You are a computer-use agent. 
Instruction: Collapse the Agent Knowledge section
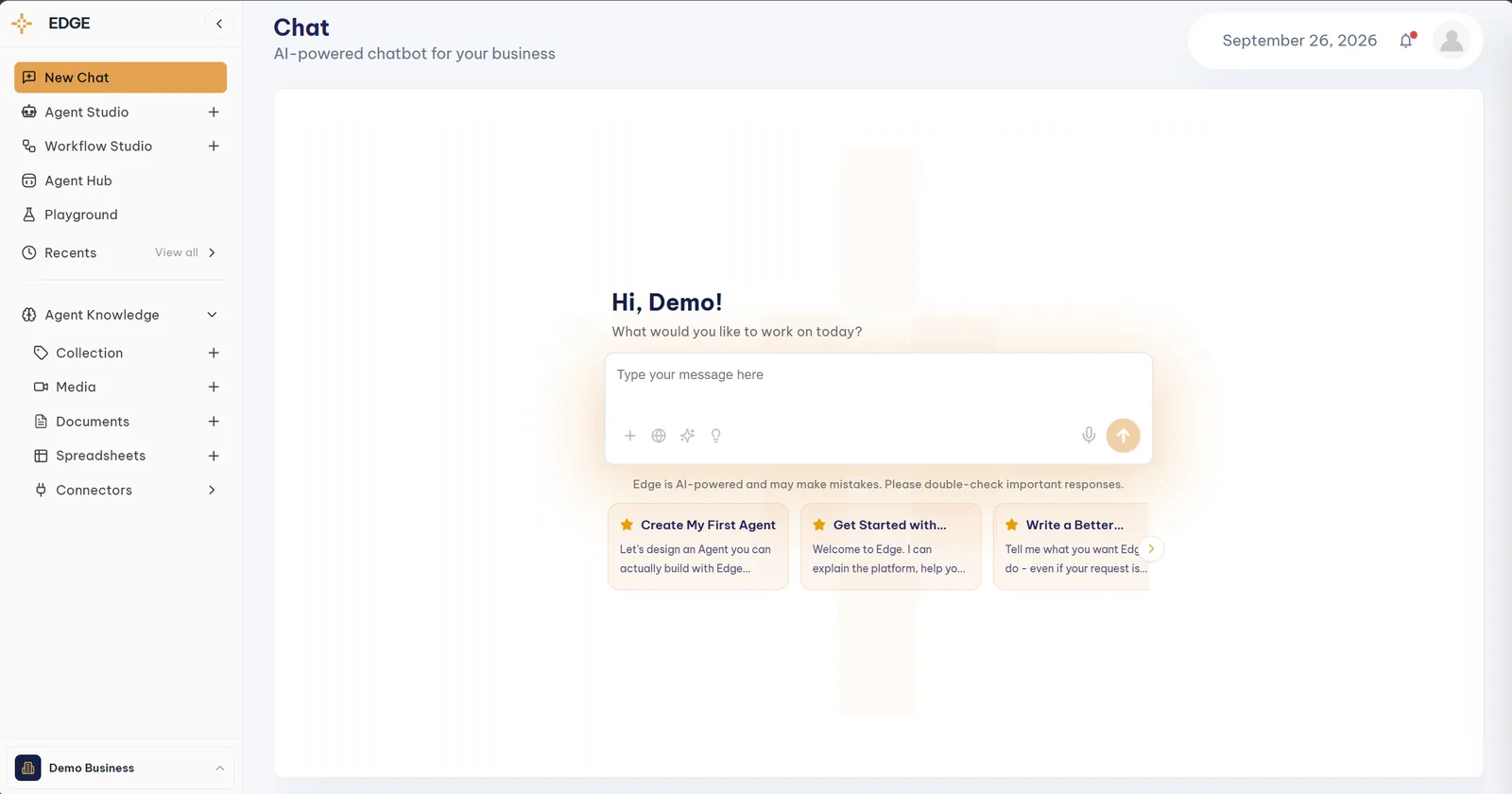click(x=212, y=315)
